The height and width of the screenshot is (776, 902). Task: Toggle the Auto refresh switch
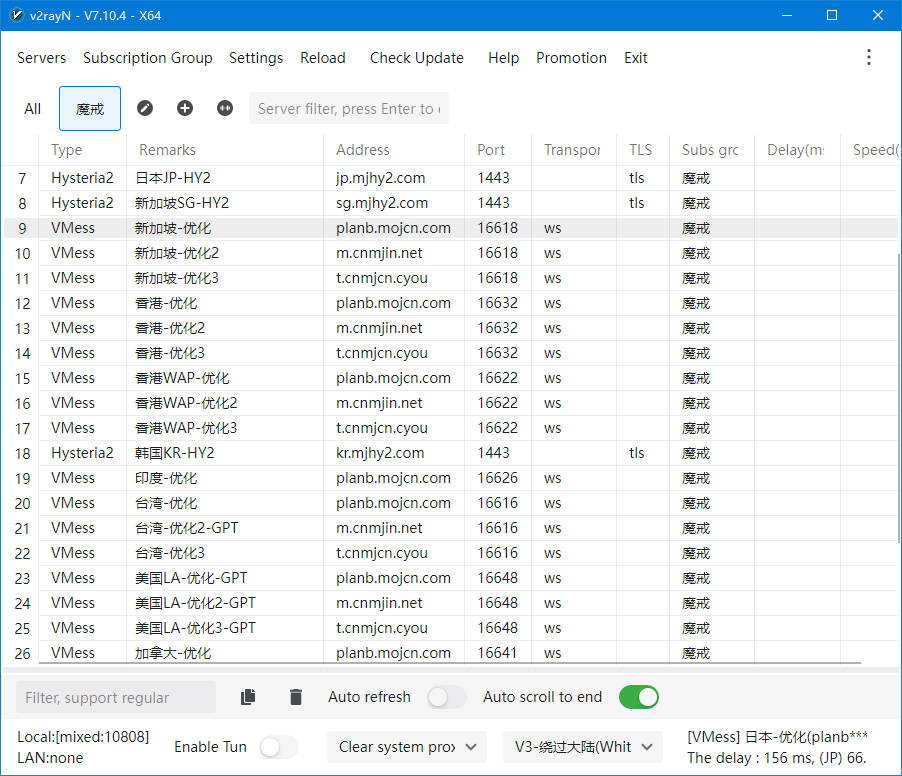(446, 697)
